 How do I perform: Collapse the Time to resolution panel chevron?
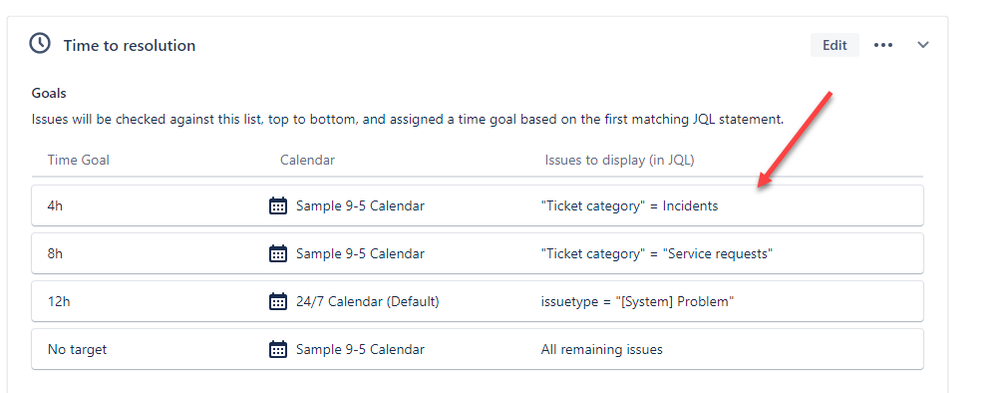point(923,45)
